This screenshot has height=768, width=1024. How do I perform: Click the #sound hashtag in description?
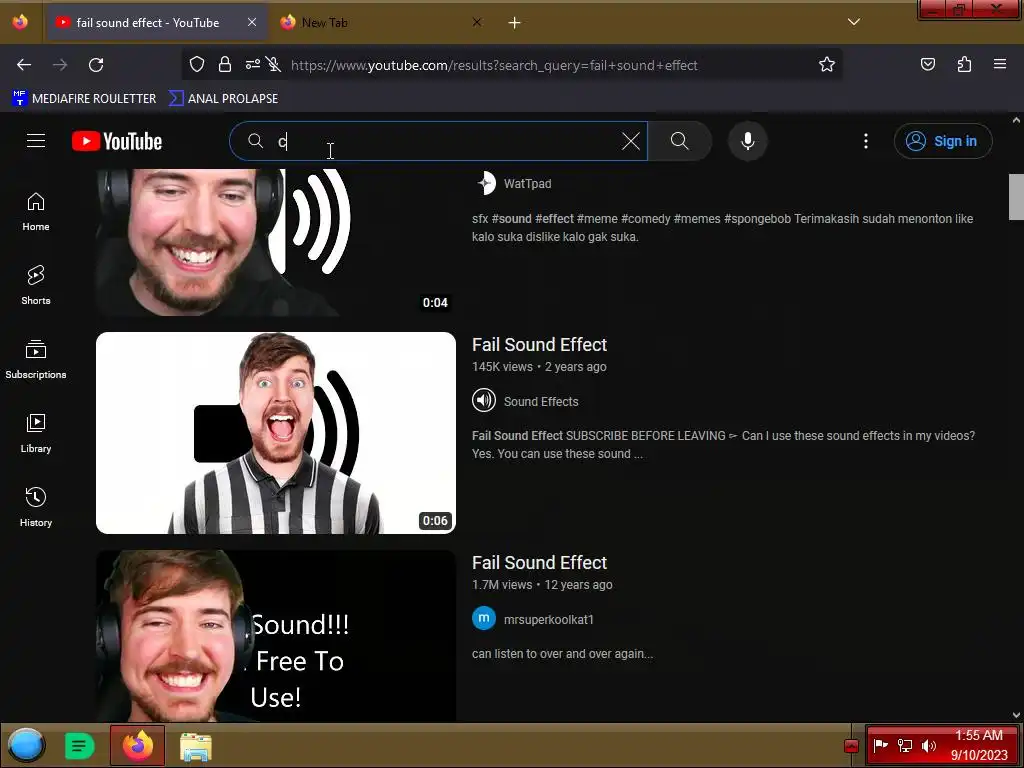click(x=511, y=219)
